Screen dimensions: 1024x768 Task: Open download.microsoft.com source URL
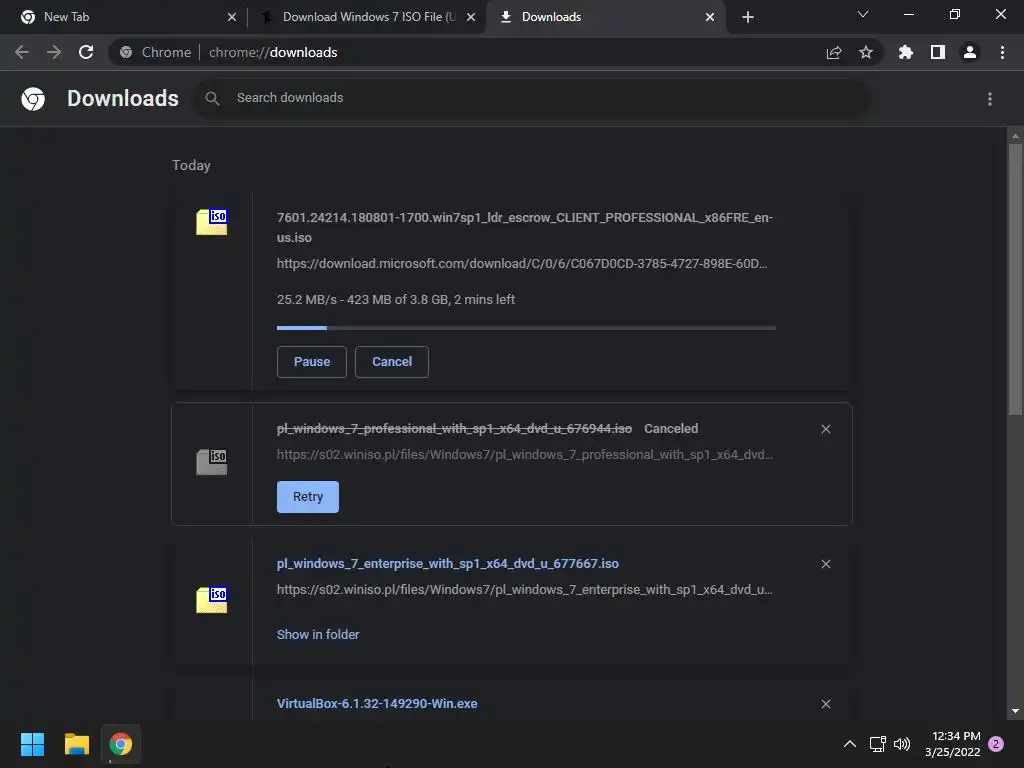[522, 264]
